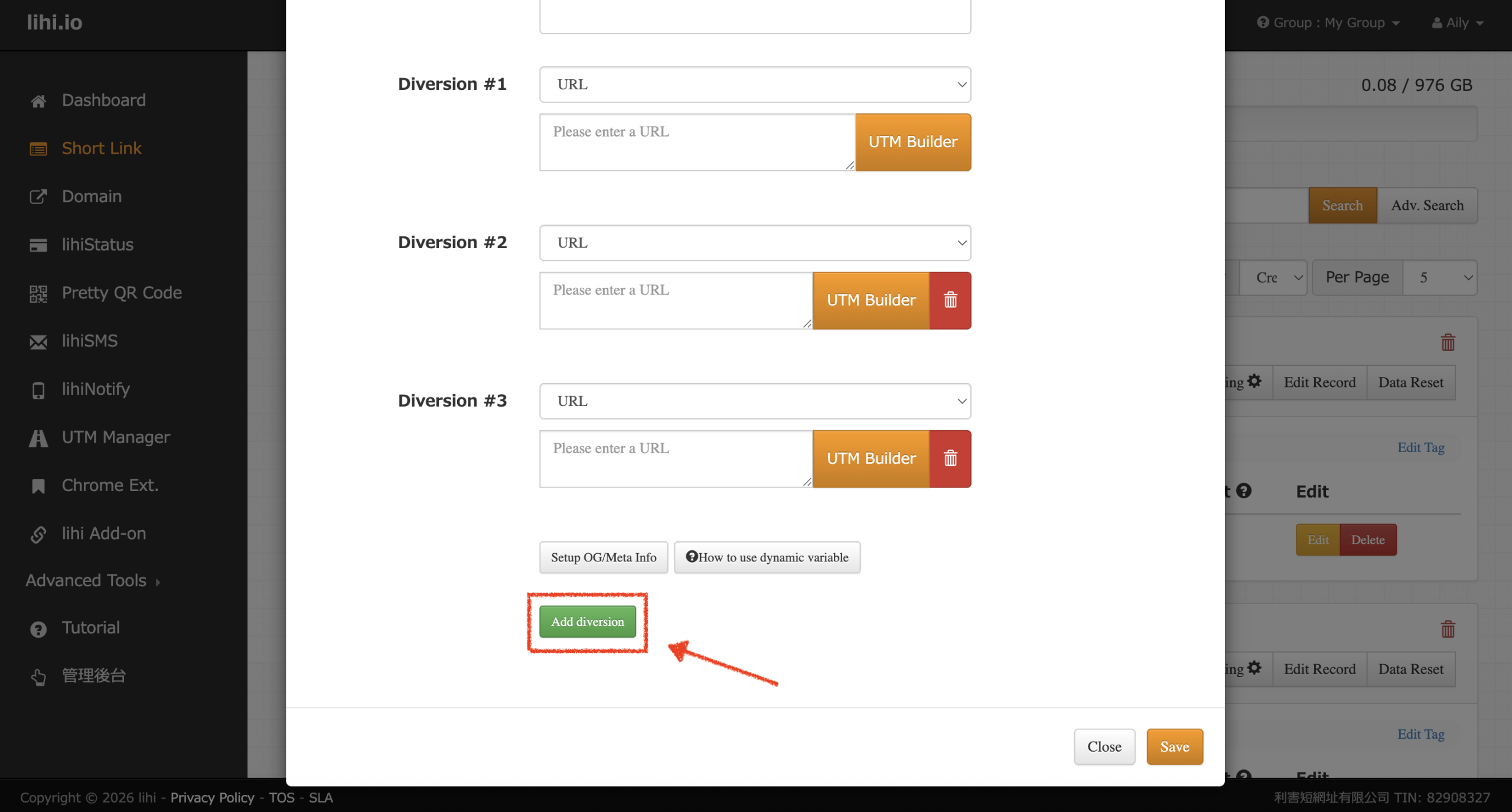Viewport: 1512px width, 812px height.
Task: Delete Diversion #3 with trash icon
Action: (950, 459)
